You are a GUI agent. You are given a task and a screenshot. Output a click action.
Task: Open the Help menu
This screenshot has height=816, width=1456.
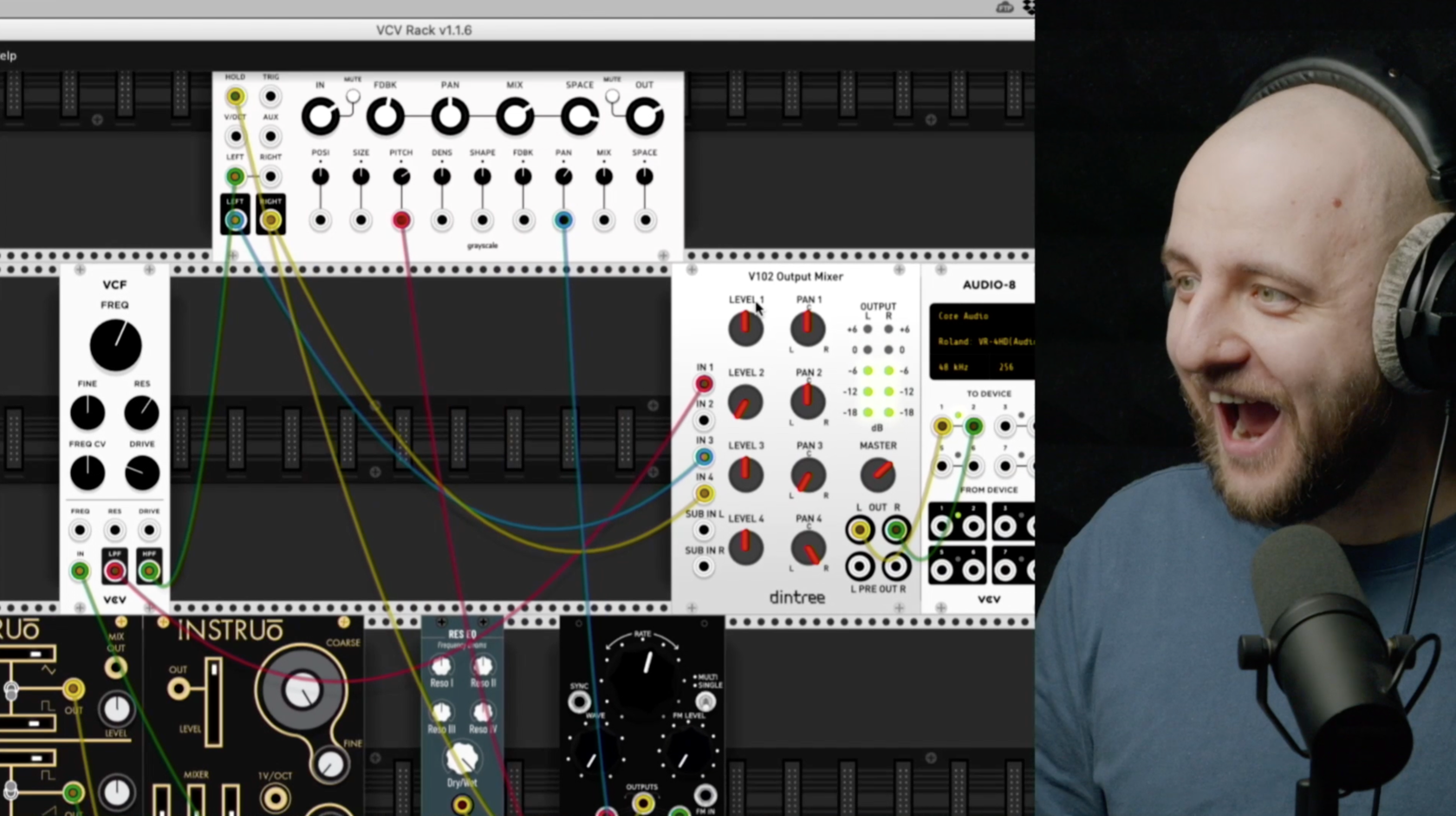click(x=8, y=55)
